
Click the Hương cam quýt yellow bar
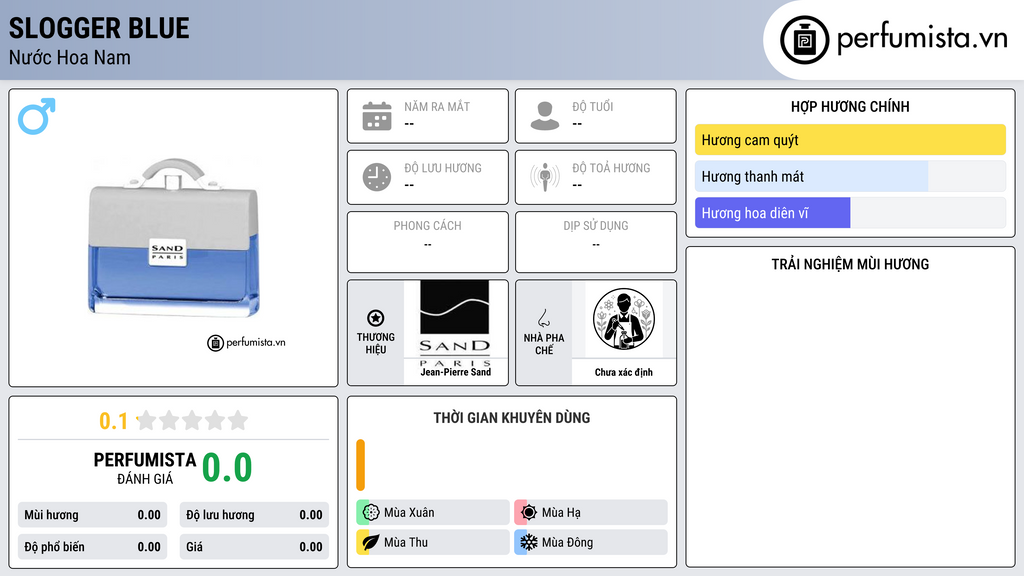click(850, 140)
